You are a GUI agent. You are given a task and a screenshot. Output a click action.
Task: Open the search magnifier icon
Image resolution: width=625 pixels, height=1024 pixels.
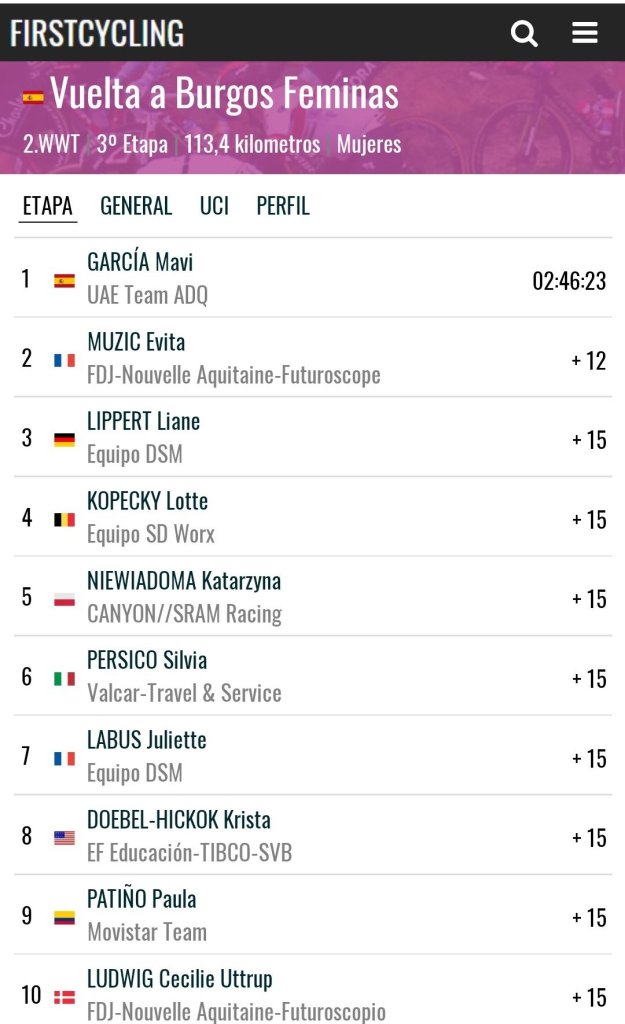coord(524,33)
